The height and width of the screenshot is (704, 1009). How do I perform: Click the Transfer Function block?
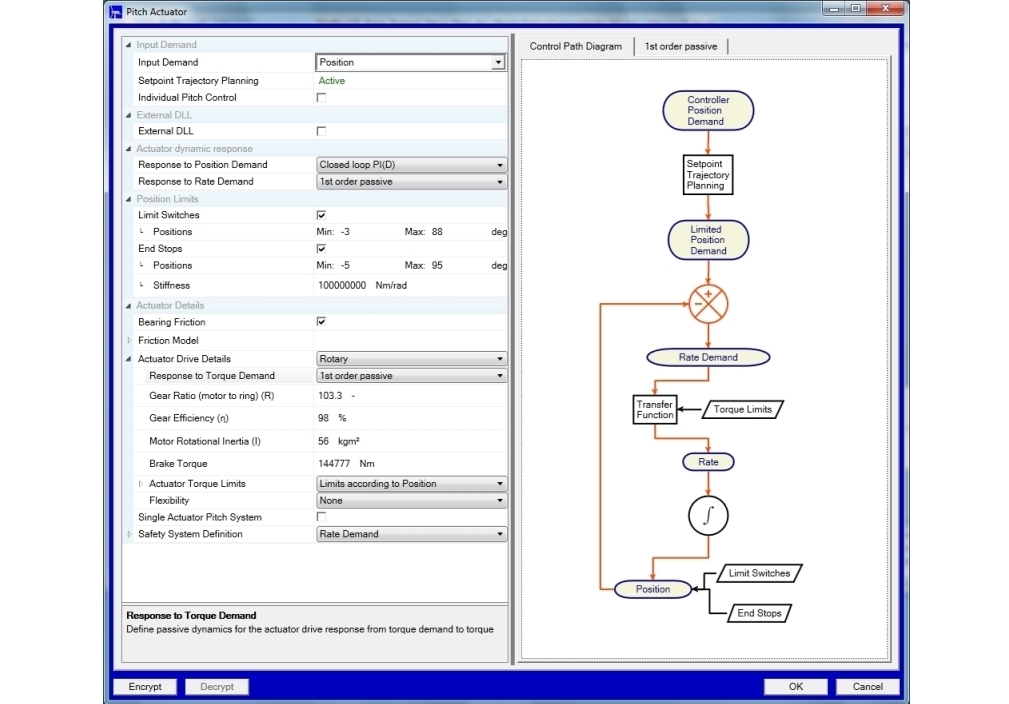655,409
